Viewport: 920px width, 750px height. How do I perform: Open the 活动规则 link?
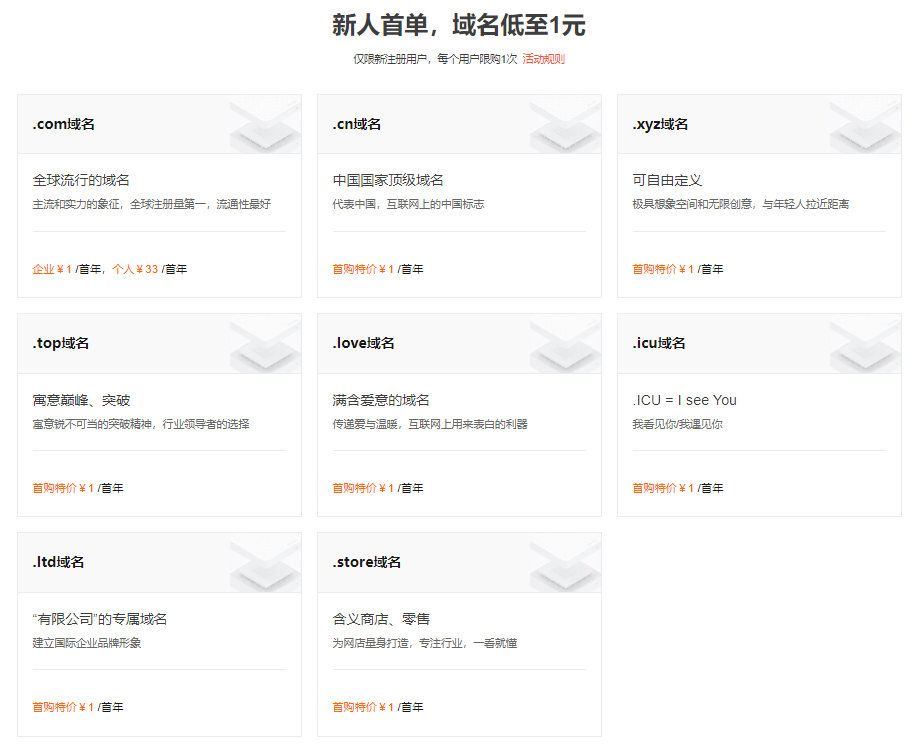click(543, 59)
